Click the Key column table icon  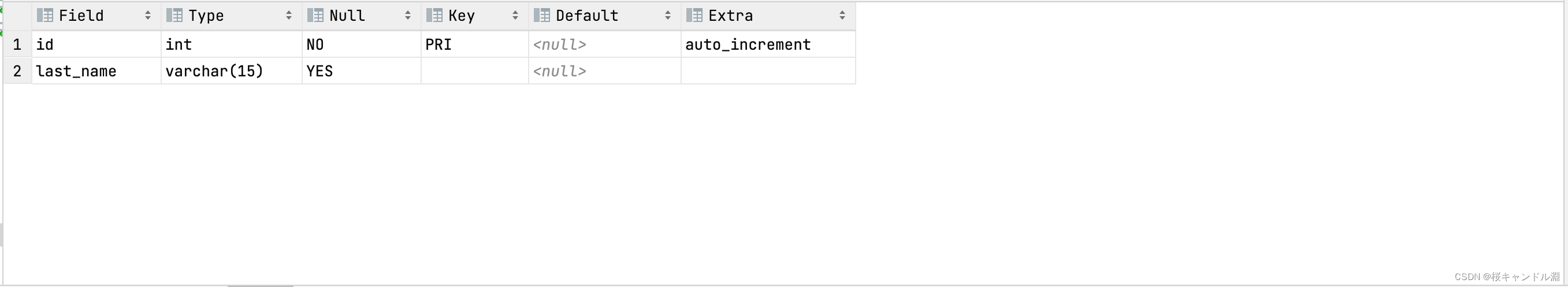pos(434,16)
